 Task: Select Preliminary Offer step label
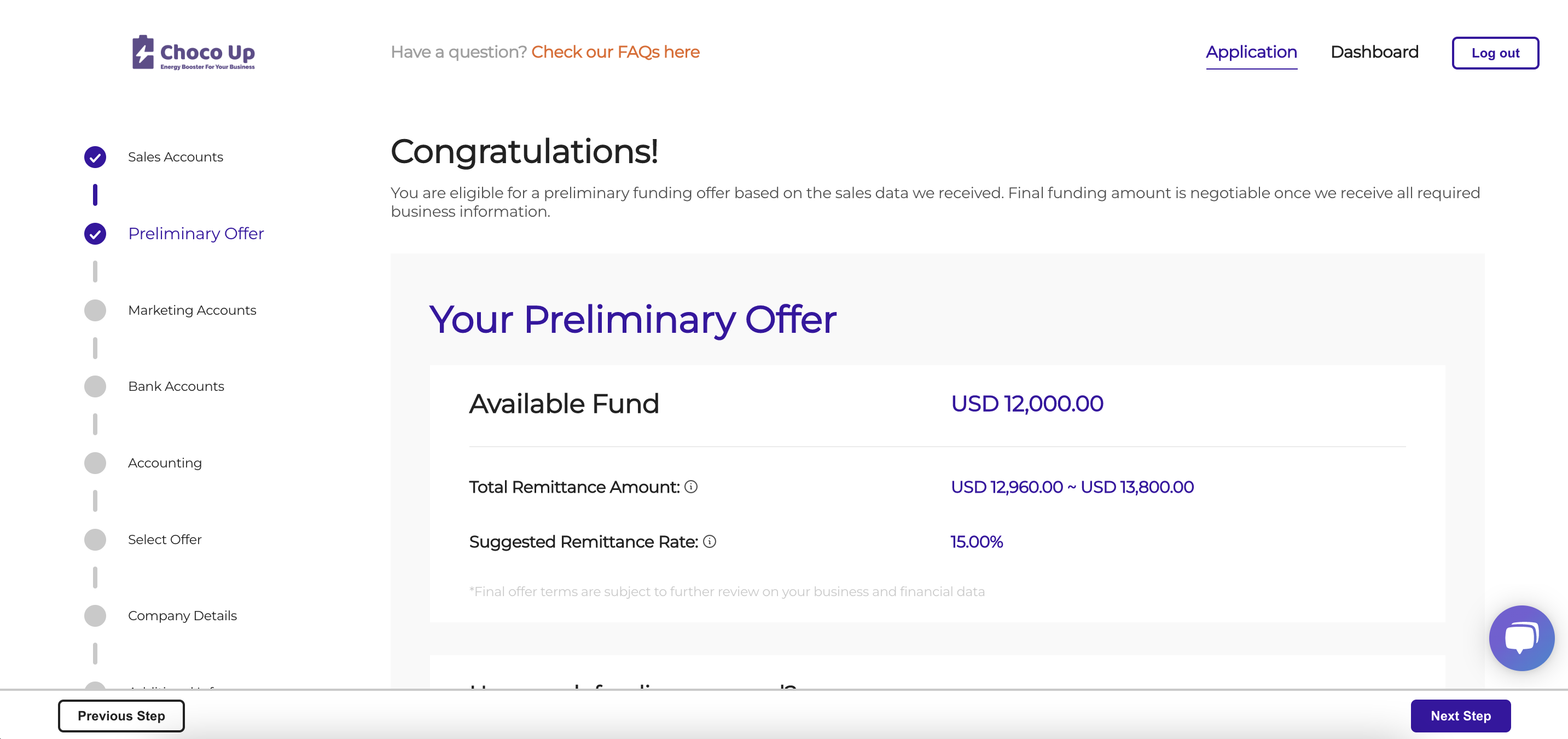tap(196, 234)
